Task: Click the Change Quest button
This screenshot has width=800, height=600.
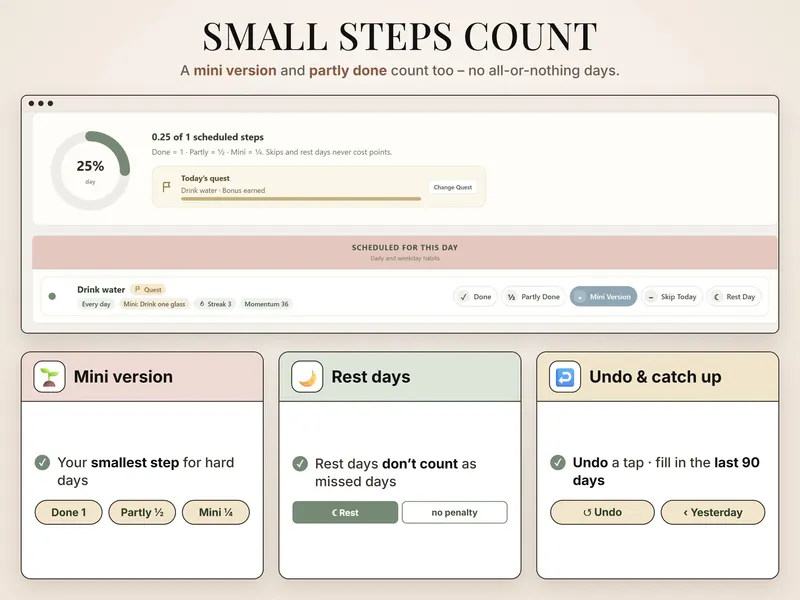Action: point(453,187)
